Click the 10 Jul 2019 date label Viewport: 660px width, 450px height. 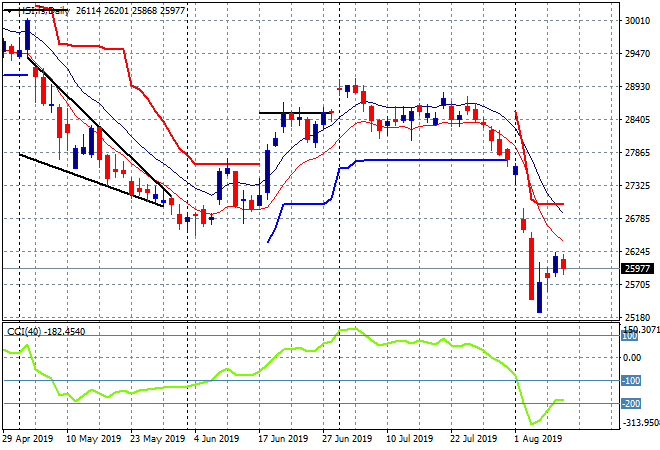click(409, 439)
